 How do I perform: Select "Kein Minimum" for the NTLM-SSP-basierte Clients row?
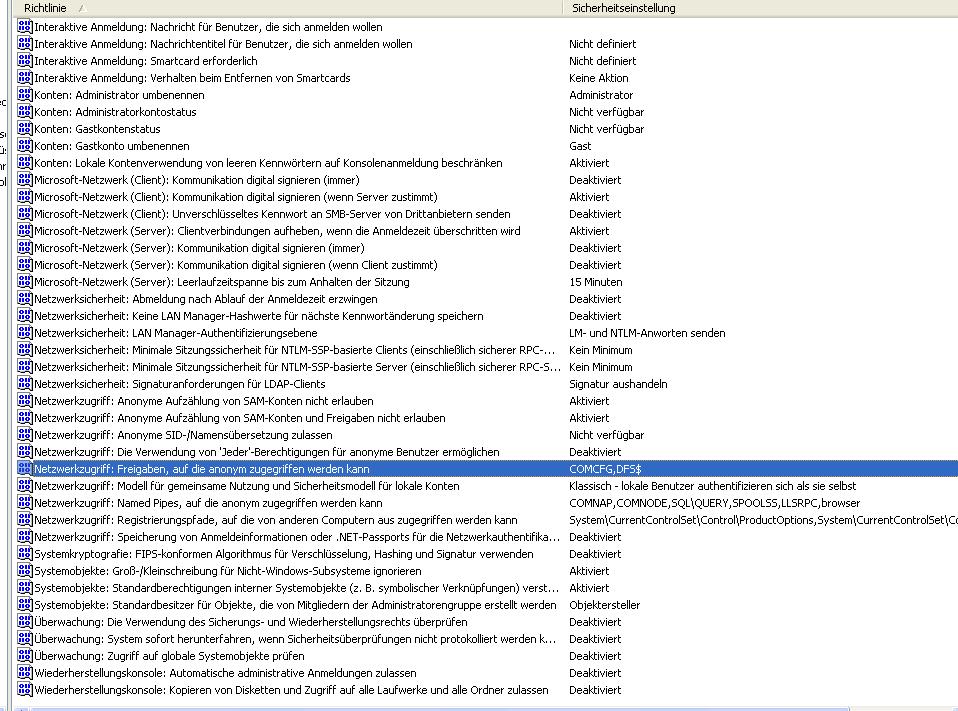tap(601, 350)
